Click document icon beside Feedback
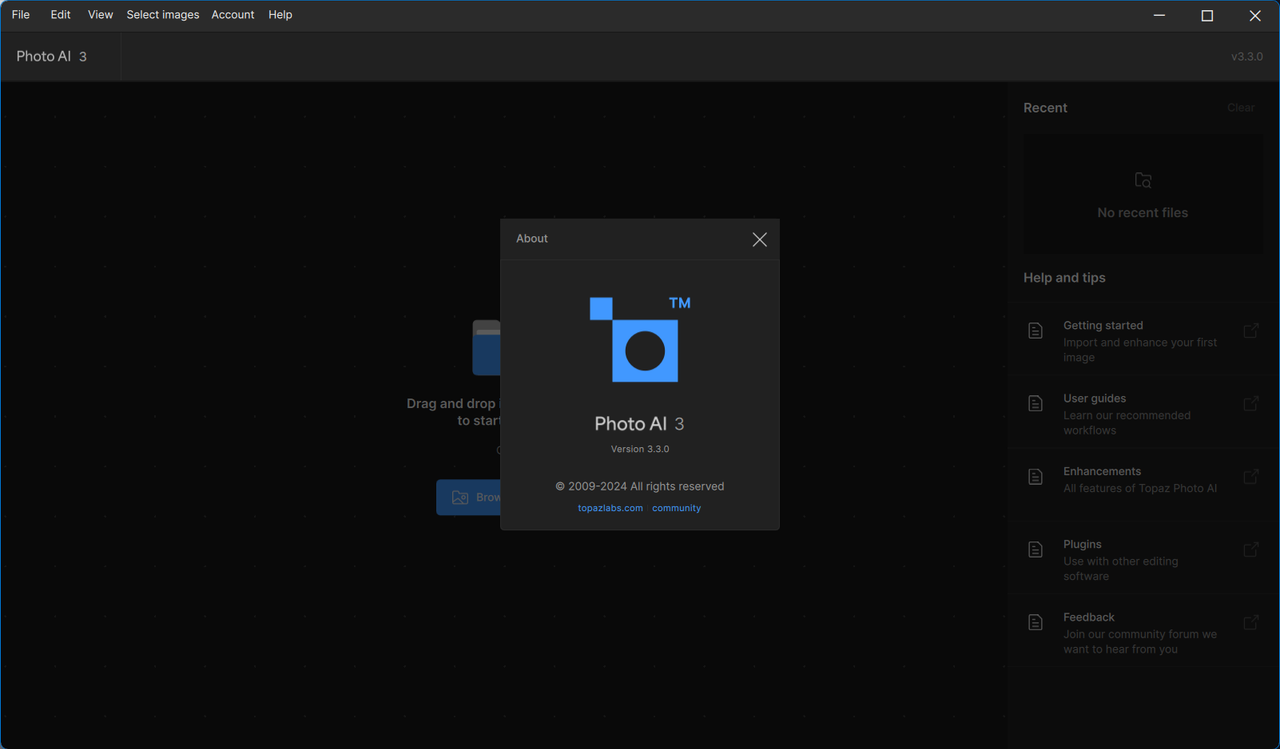1280x749 pixels. tap(1036, 622)
